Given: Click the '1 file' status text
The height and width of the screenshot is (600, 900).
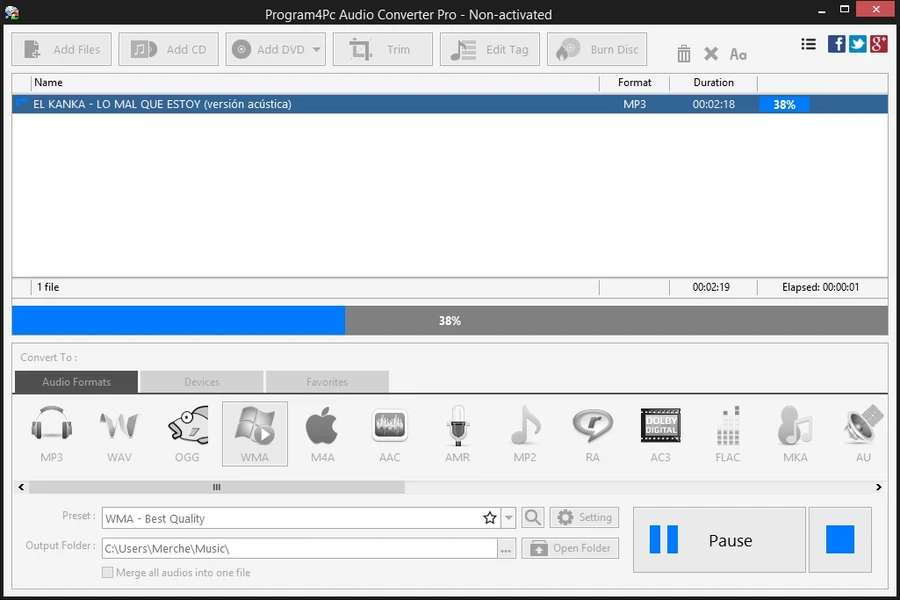Looking at the screenshot, I should [48, 287].
